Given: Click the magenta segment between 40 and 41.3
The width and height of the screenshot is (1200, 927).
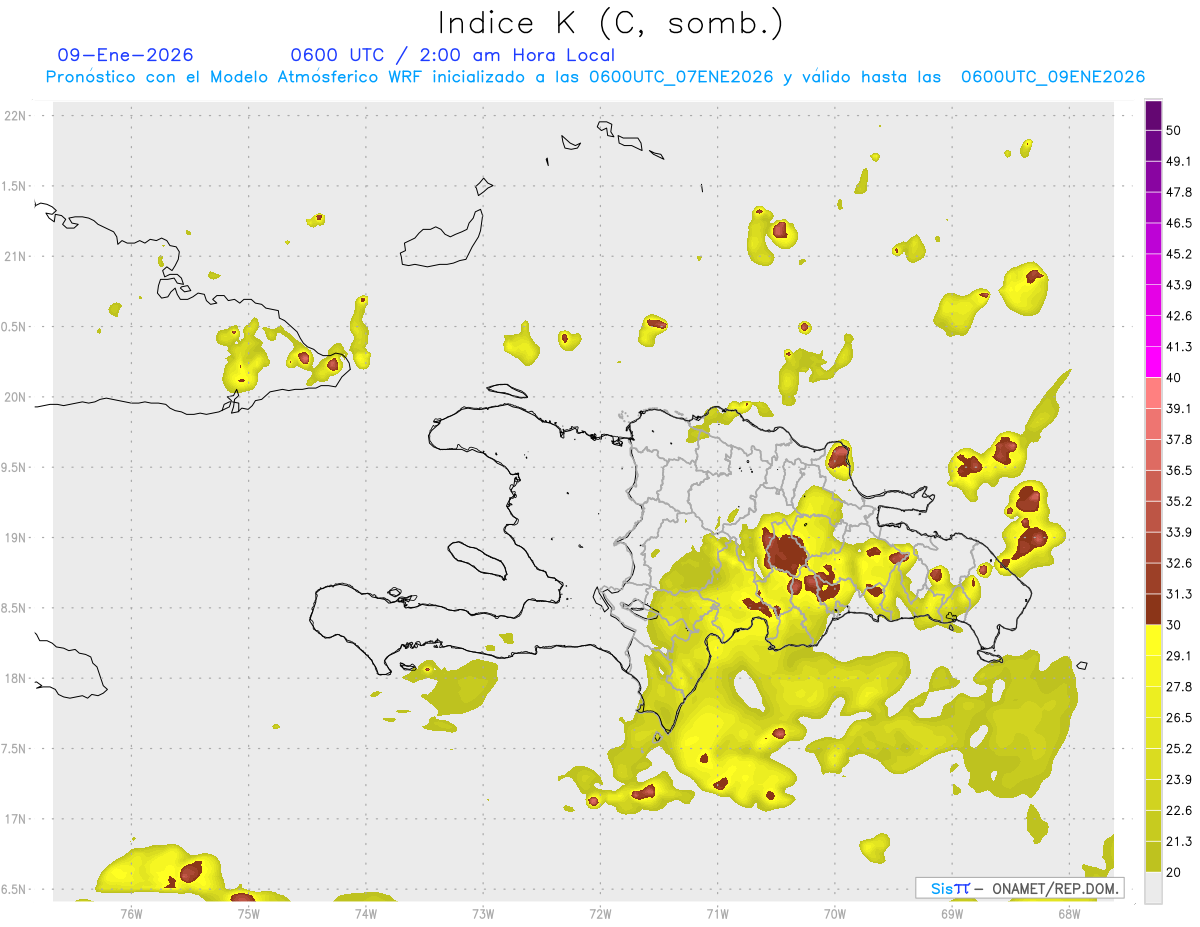Looking at the screenshot, I should (x=1154, y=362).
